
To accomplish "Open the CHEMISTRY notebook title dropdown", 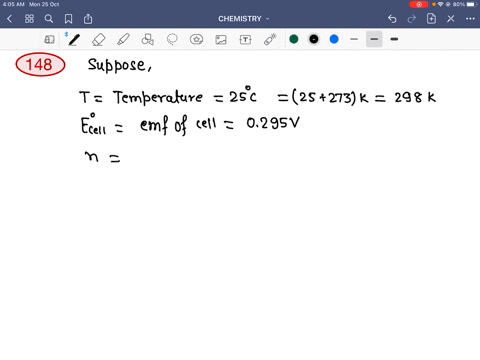I will pyautogui.click(x=243, y=19).
